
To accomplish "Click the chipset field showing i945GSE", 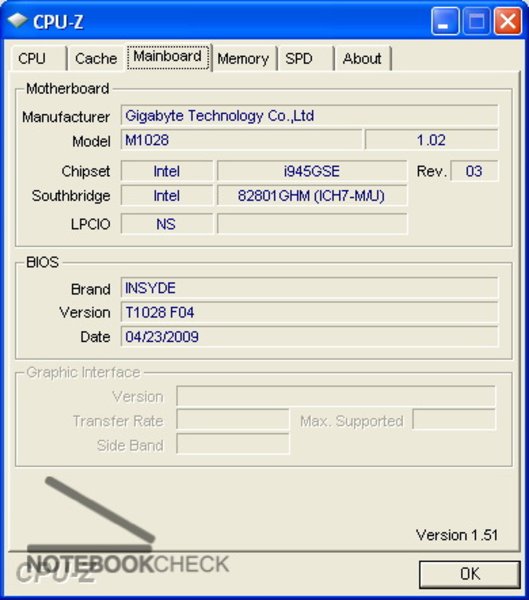I will click(x=312, y=171).
